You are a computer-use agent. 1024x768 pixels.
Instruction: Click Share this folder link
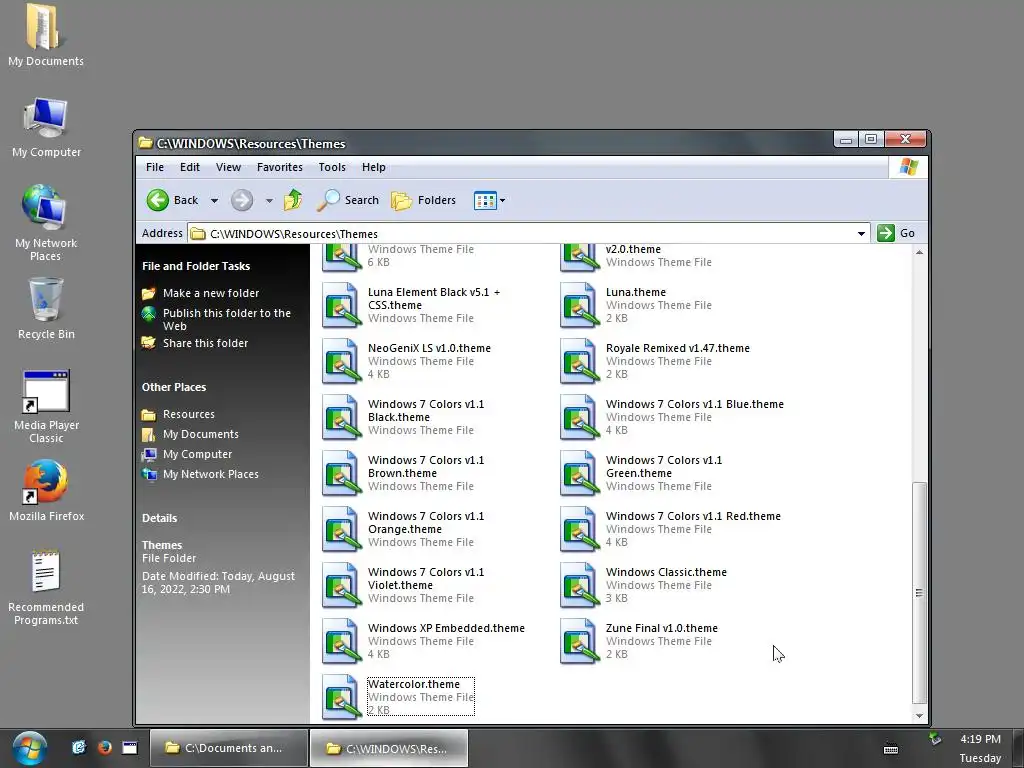[x=205, y=343]
